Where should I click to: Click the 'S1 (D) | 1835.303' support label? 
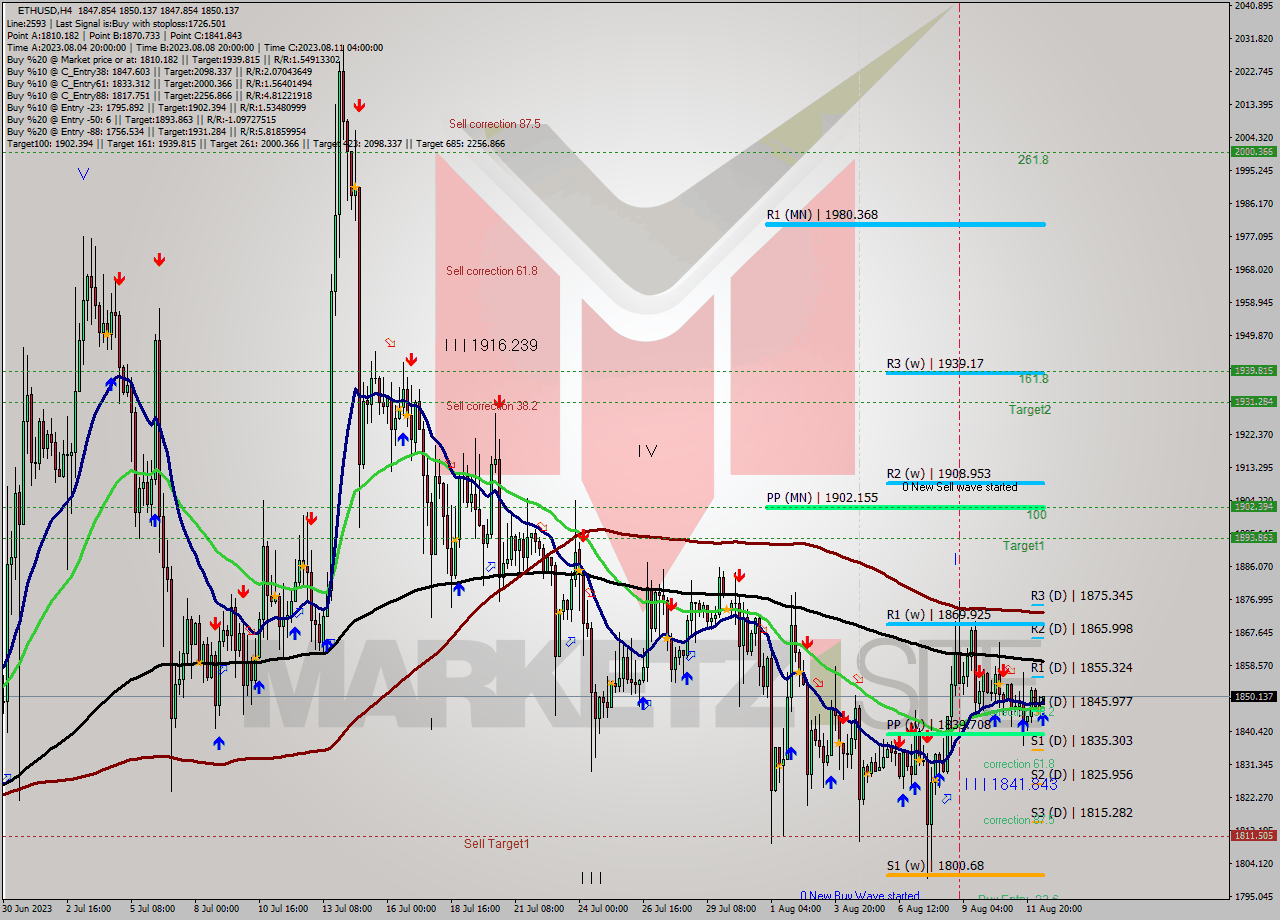pos(1082,741)
